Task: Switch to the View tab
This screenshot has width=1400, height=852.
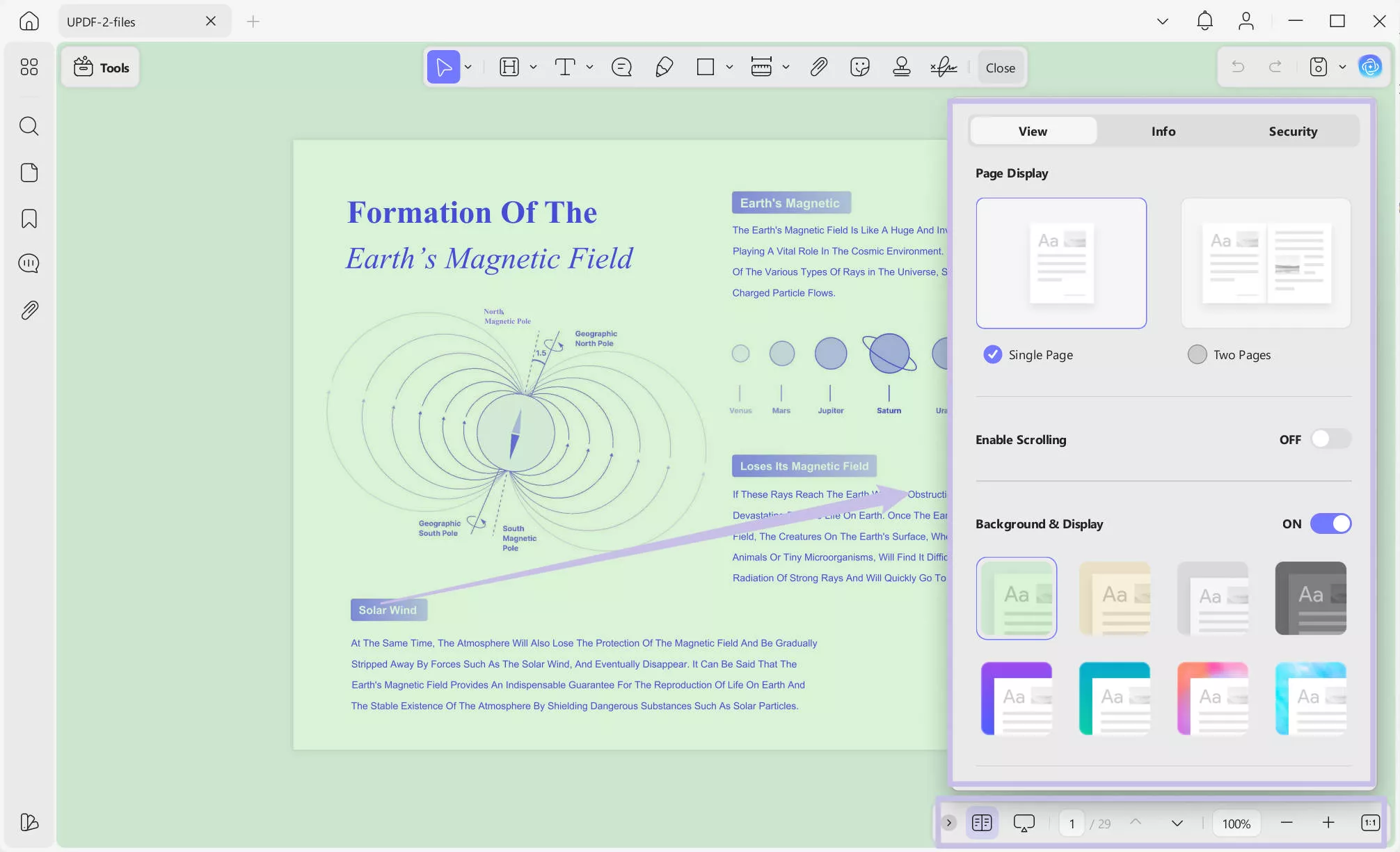Action: [x=1033, y=131]
